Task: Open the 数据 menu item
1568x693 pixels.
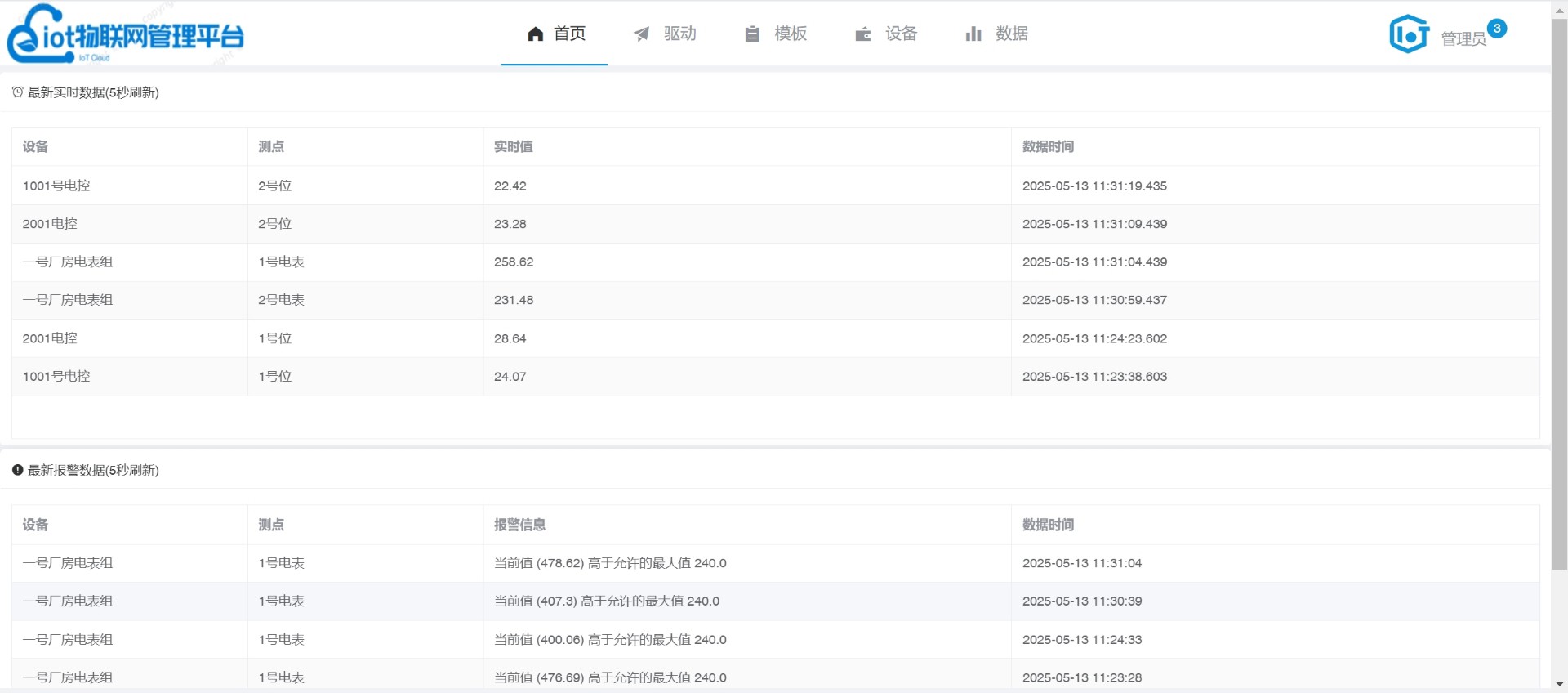Action: (x=1011, y=34)
